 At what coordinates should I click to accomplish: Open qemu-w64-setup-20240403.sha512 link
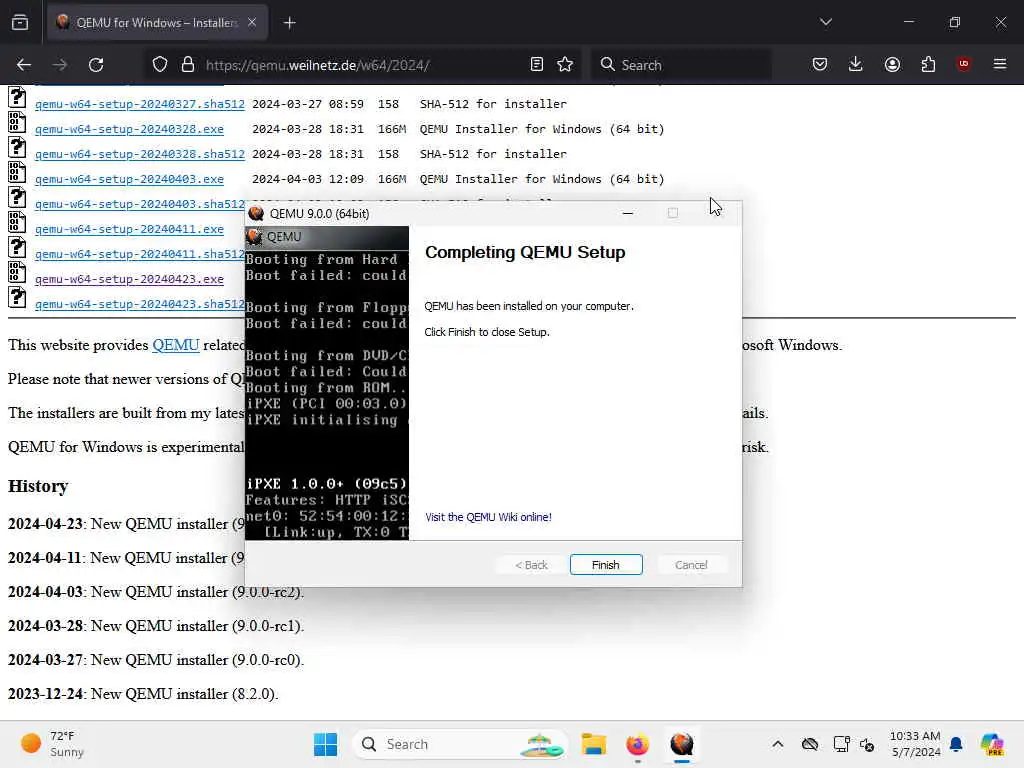point(140,204)
